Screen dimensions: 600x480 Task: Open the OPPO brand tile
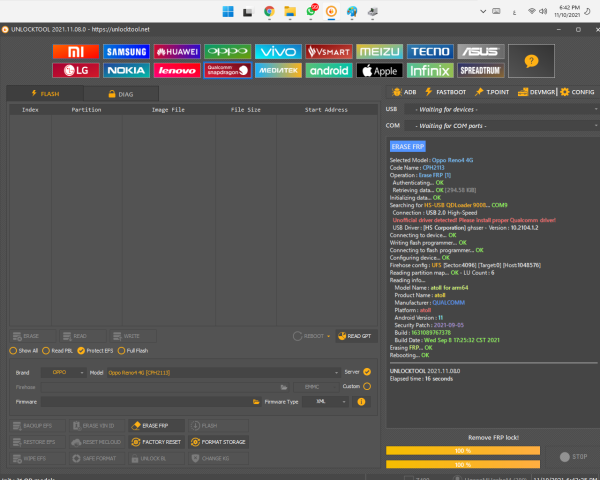coord(228,52)
